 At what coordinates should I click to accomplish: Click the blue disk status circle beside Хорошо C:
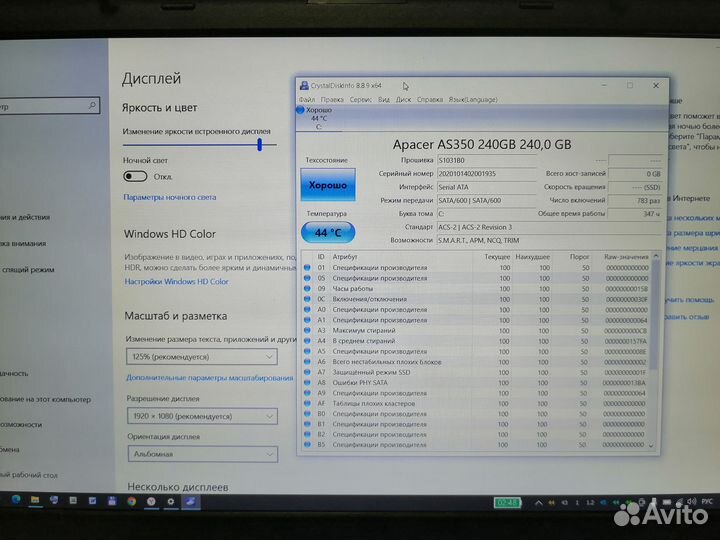coord(300,110)
